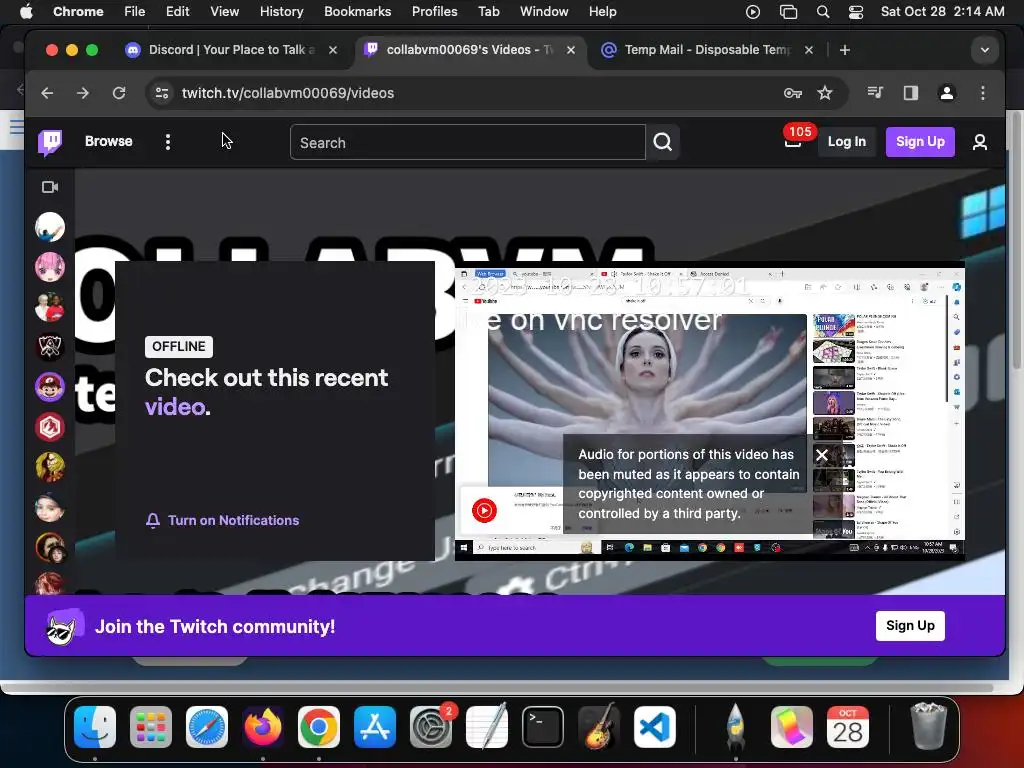Viewport: 1024px width, 768px height.
Task: Open the Safari icon in the Dock
Action: click(x=207, y=727)
